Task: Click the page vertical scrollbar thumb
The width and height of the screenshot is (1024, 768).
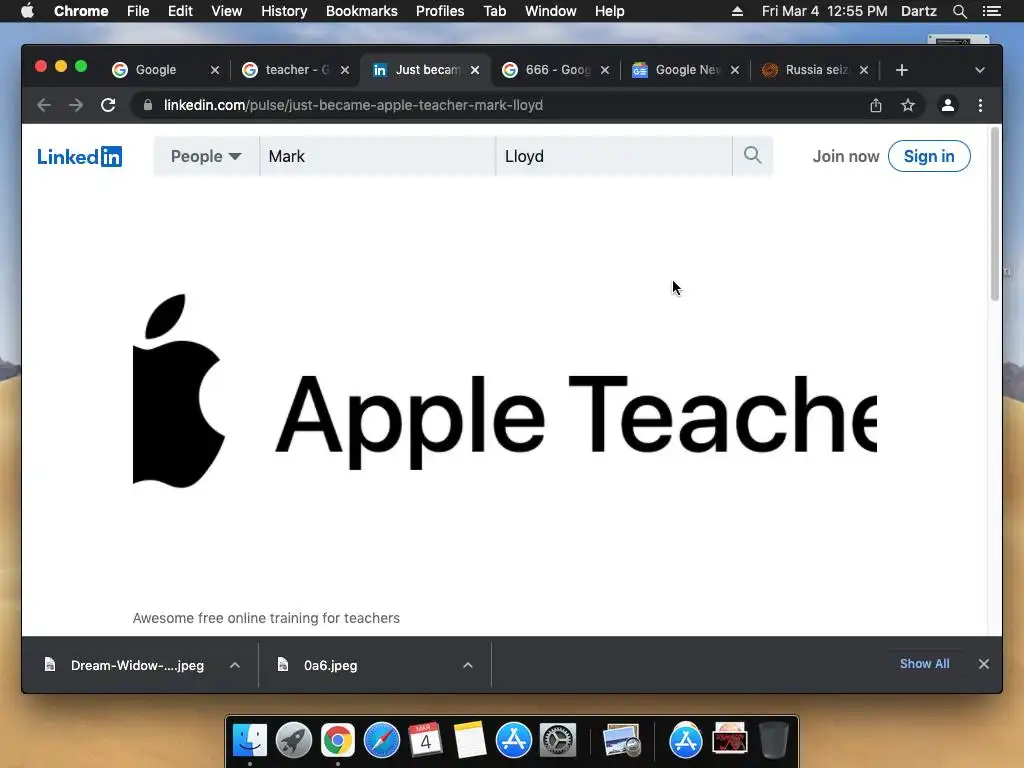Action: [995, 214]
